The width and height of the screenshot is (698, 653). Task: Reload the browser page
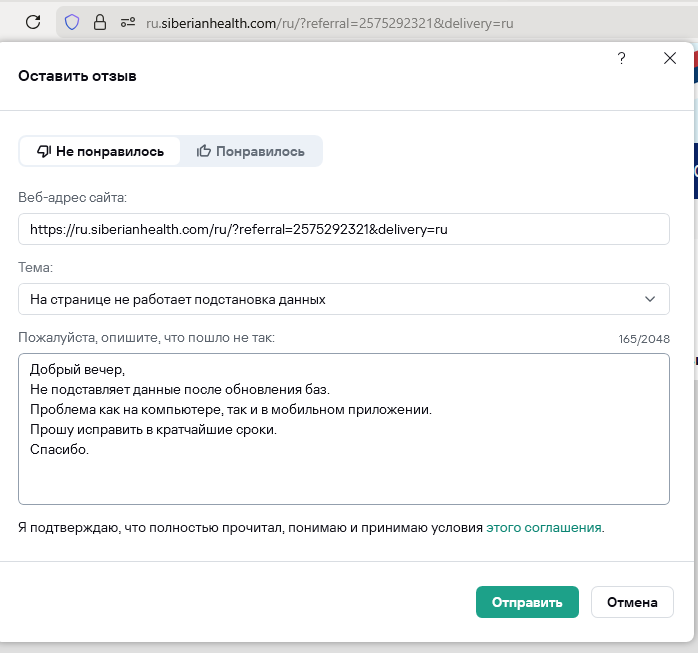click(x=33, y=21)
